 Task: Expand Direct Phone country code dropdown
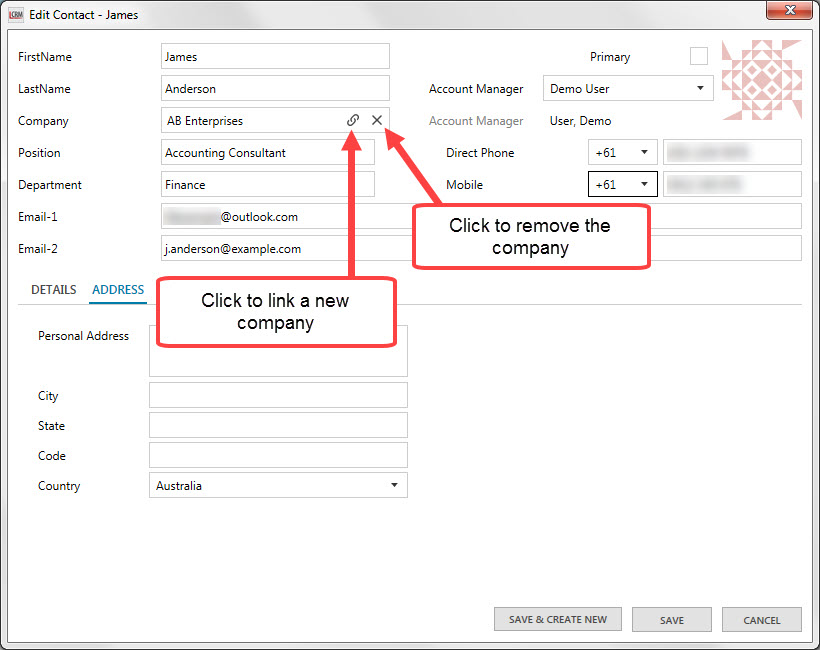pos(622,153)
